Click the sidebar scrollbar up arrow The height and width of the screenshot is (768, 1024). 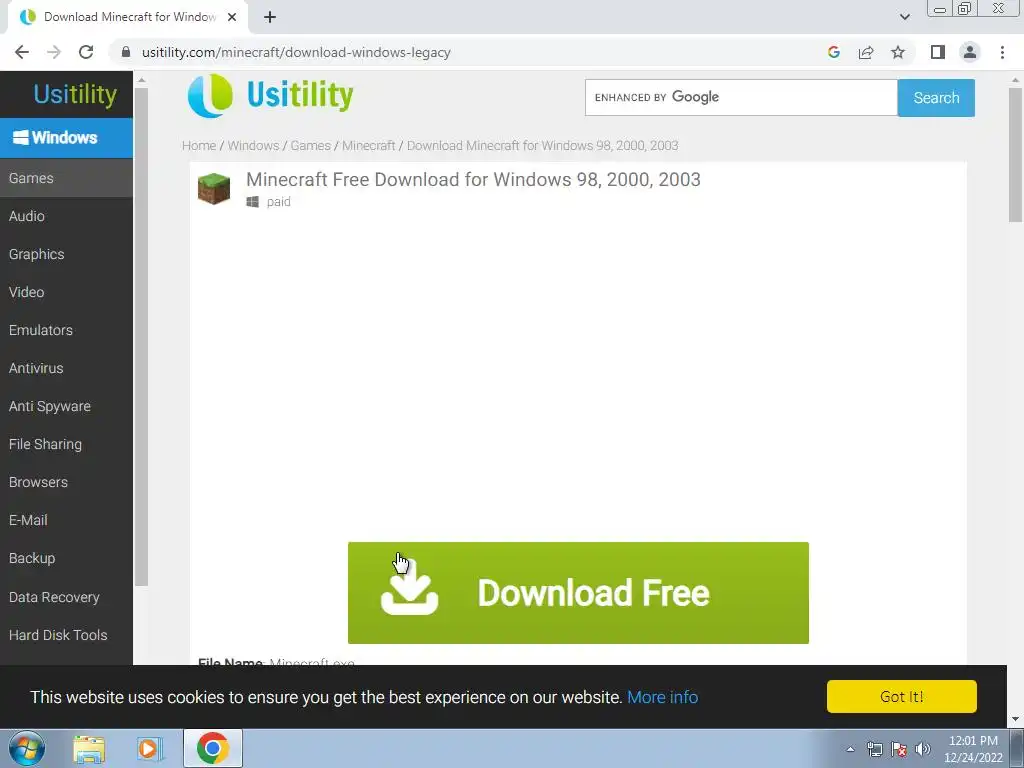tap(141, 80)
